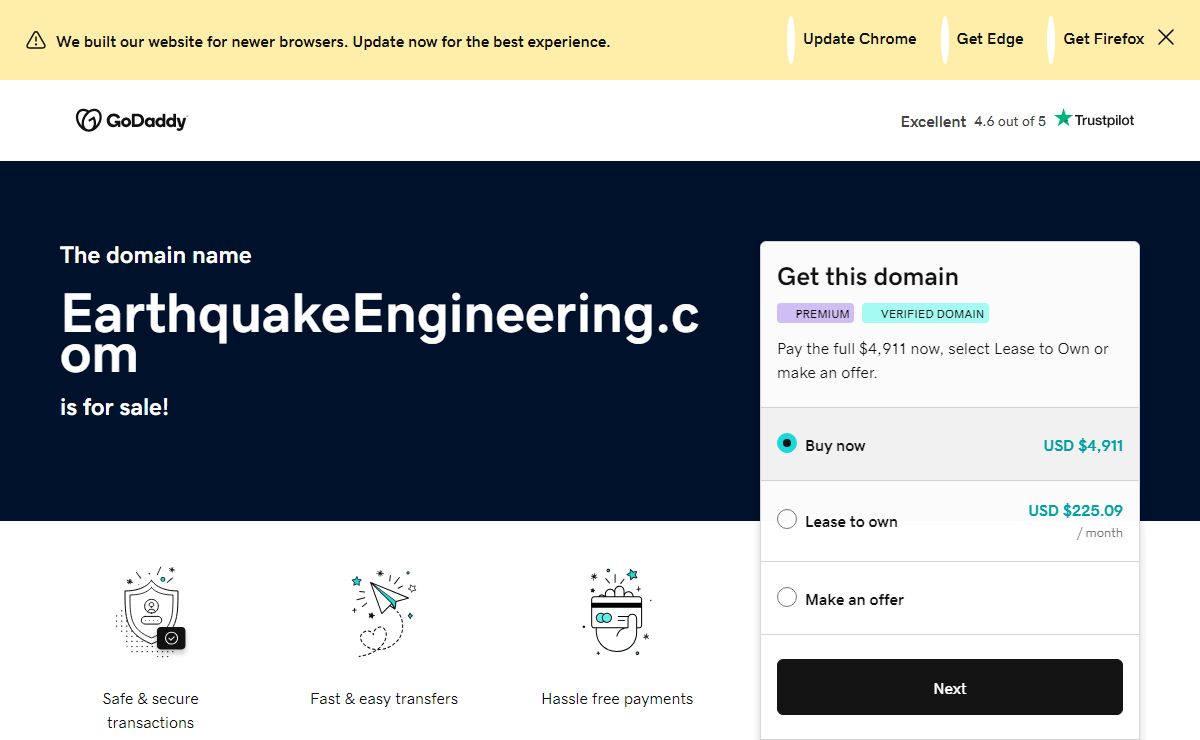Click the Next button
Screen dimensions: 1200x740
coord(950,687)
